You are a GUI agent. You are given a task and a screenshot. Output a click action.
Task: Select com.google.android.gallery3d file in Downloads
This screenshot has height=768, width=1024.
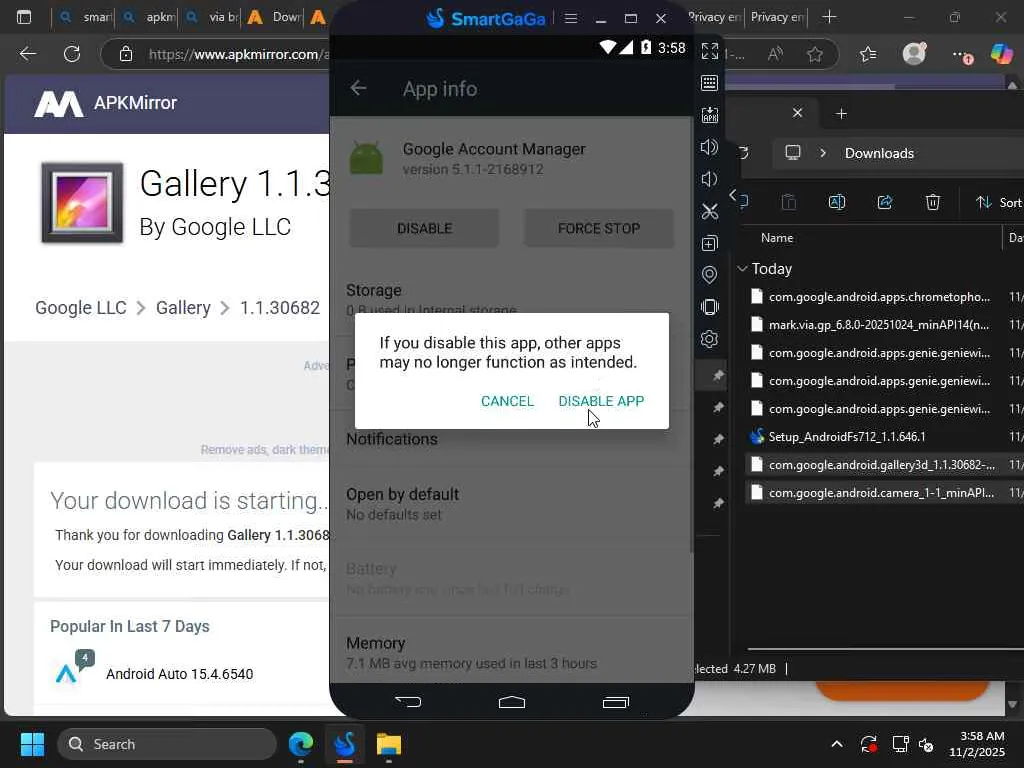tap(882, 464)
